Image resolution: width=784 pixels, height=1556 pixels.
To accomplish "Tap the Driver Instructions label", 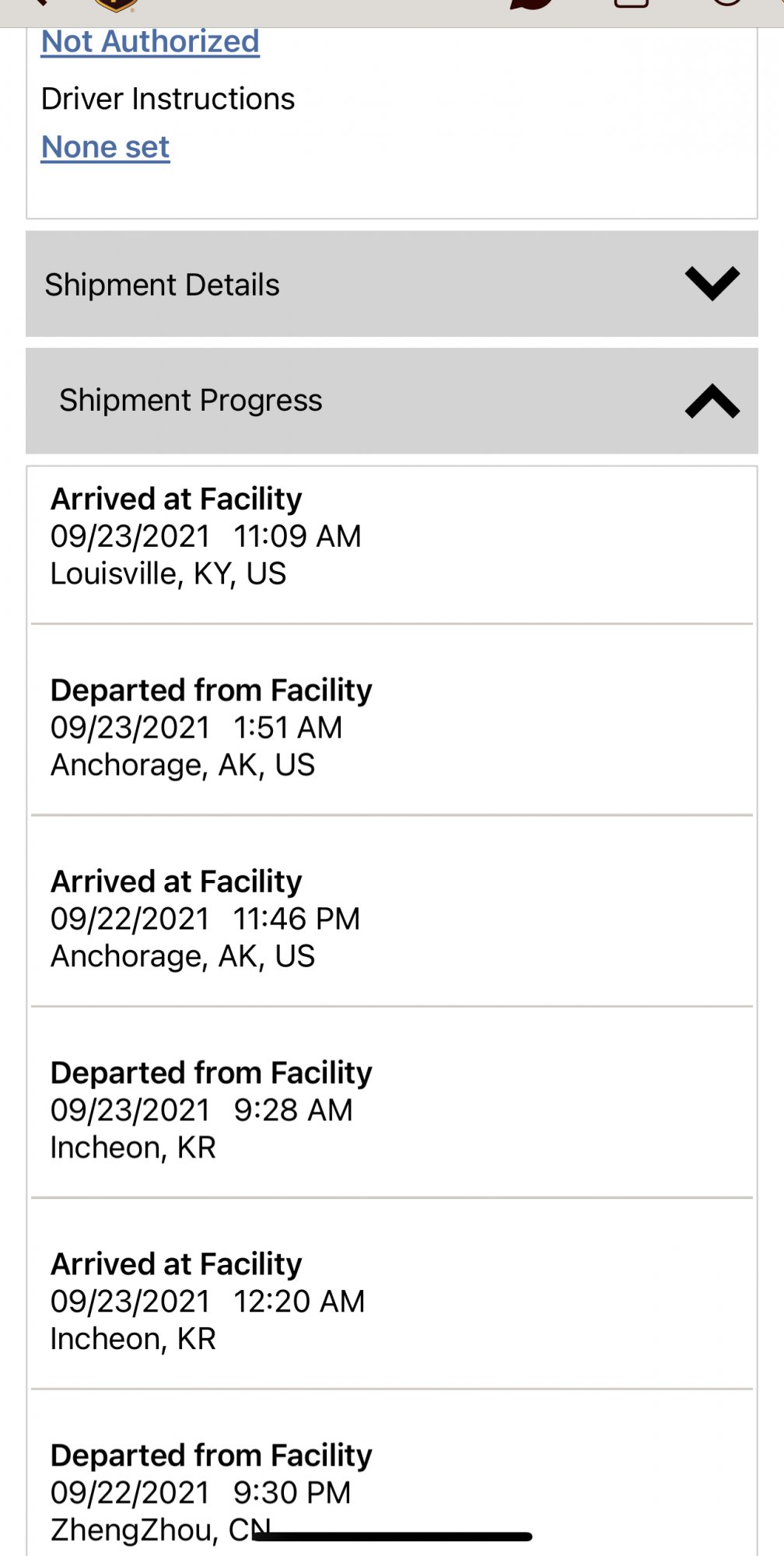I will tap(168, 99).
